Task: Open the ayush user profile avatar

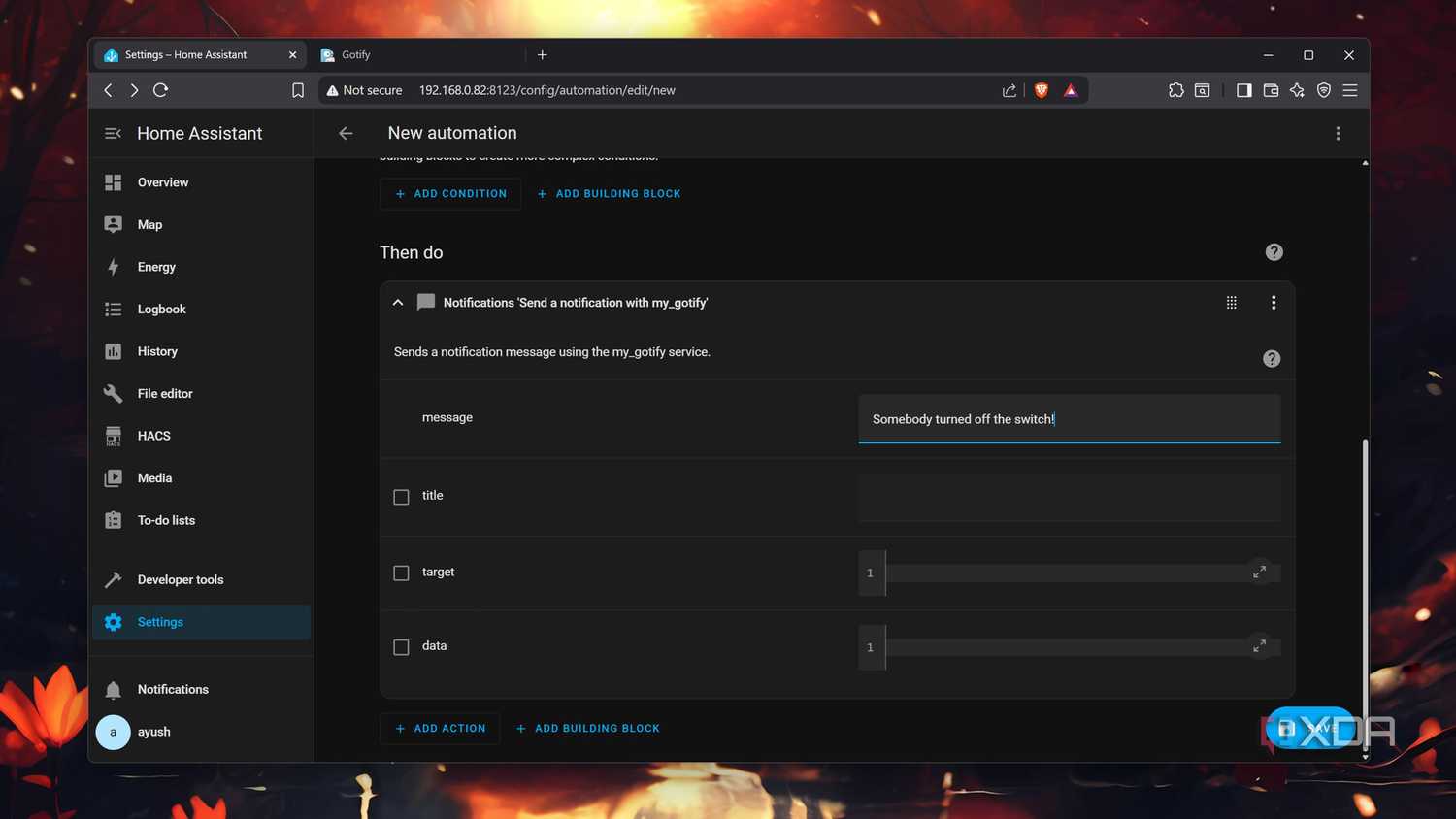Action: [113, 732]
